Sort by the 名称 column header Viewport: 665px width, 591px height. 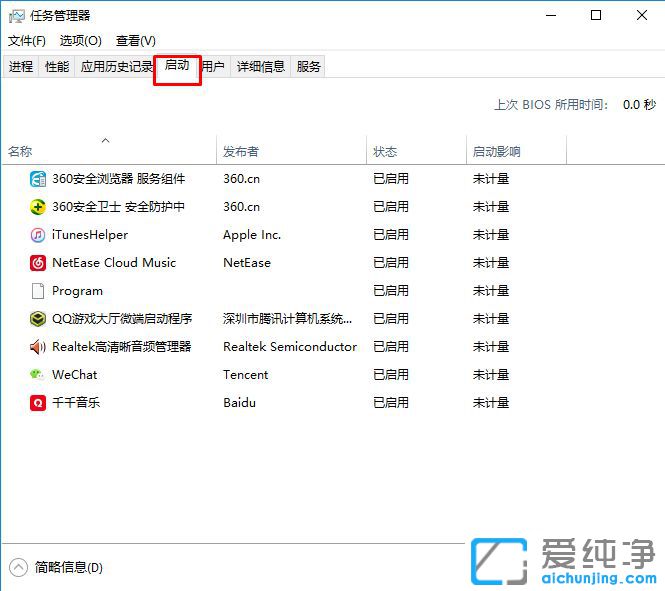(x=110, y=151)
